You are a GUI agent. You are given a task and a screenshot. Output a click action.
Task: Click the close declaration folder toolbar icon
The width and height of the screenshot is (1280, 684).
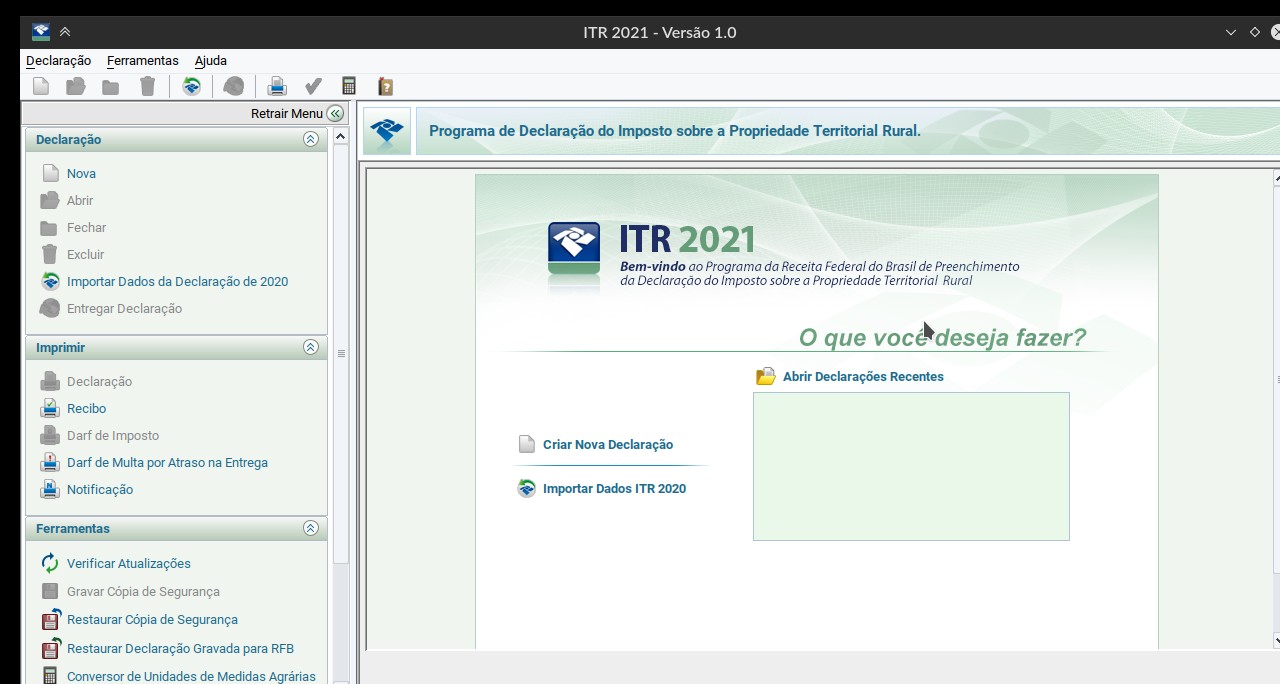(x=111, y=86)
